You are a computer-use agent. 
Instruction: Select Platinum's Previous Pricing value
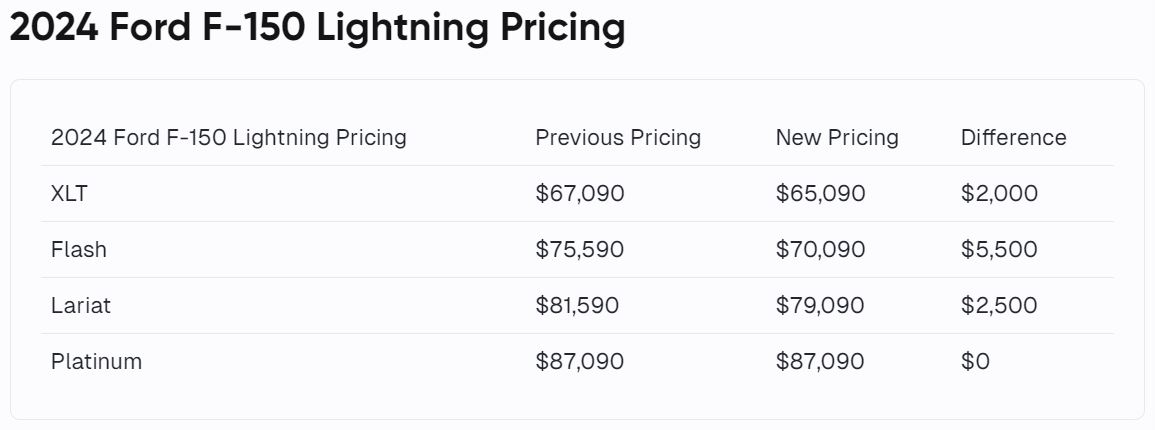(580, 361)
